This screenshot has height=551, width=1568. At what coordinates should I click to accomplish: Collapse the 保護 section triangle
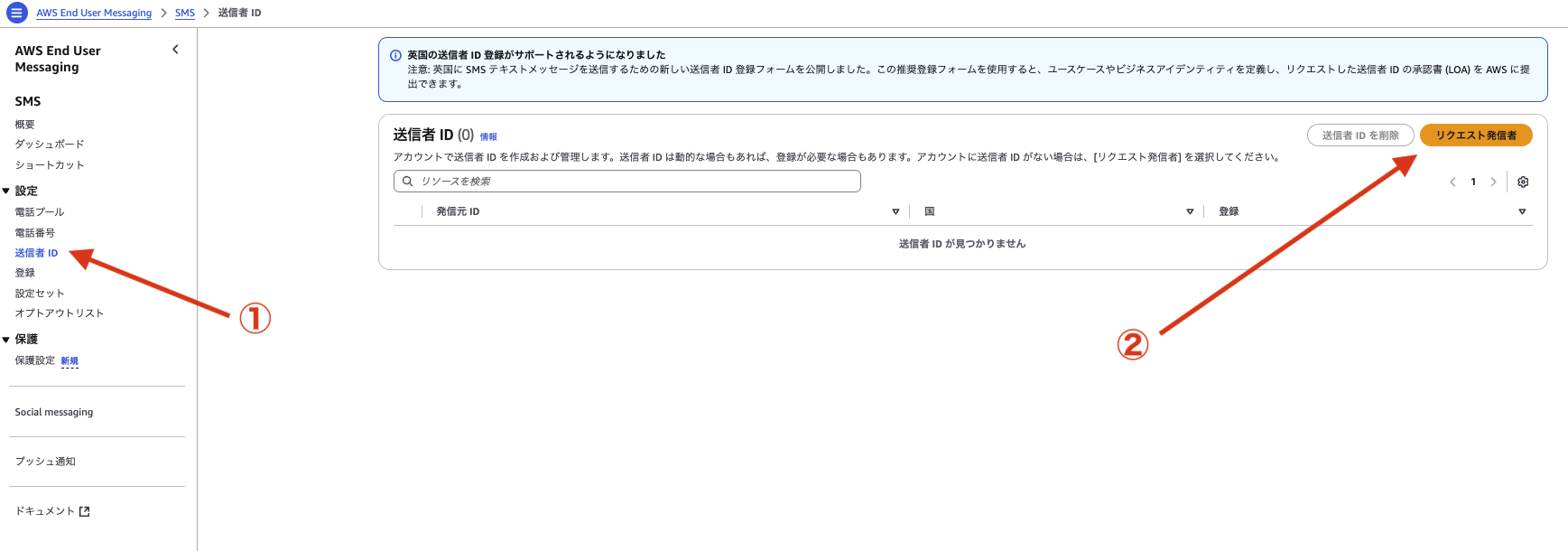click(x=6, y=340)
